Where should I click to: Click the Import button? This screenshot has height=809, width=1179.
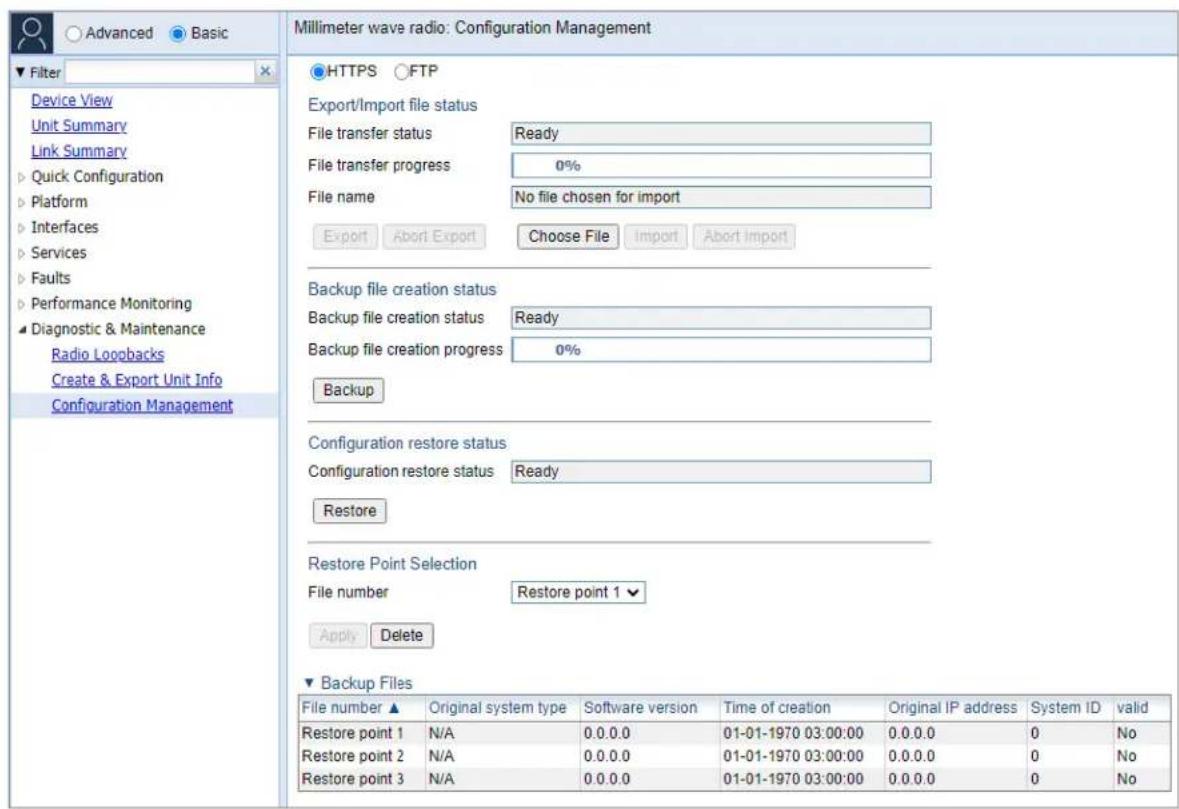[656, 236]
